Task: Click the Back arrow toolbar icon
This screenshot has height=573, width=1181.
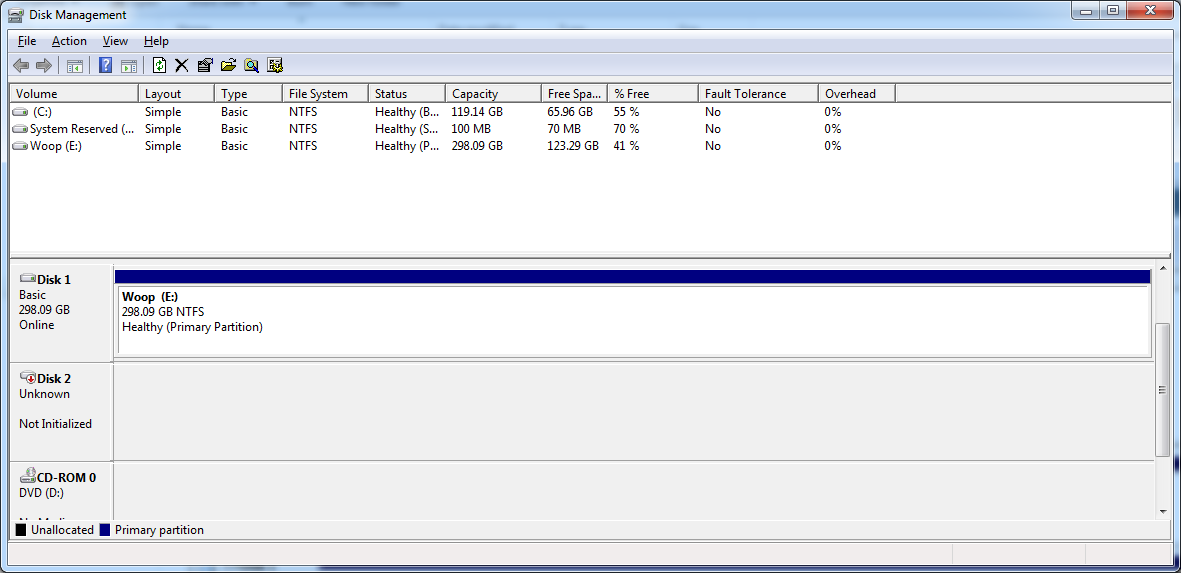Action: point(21,65)
